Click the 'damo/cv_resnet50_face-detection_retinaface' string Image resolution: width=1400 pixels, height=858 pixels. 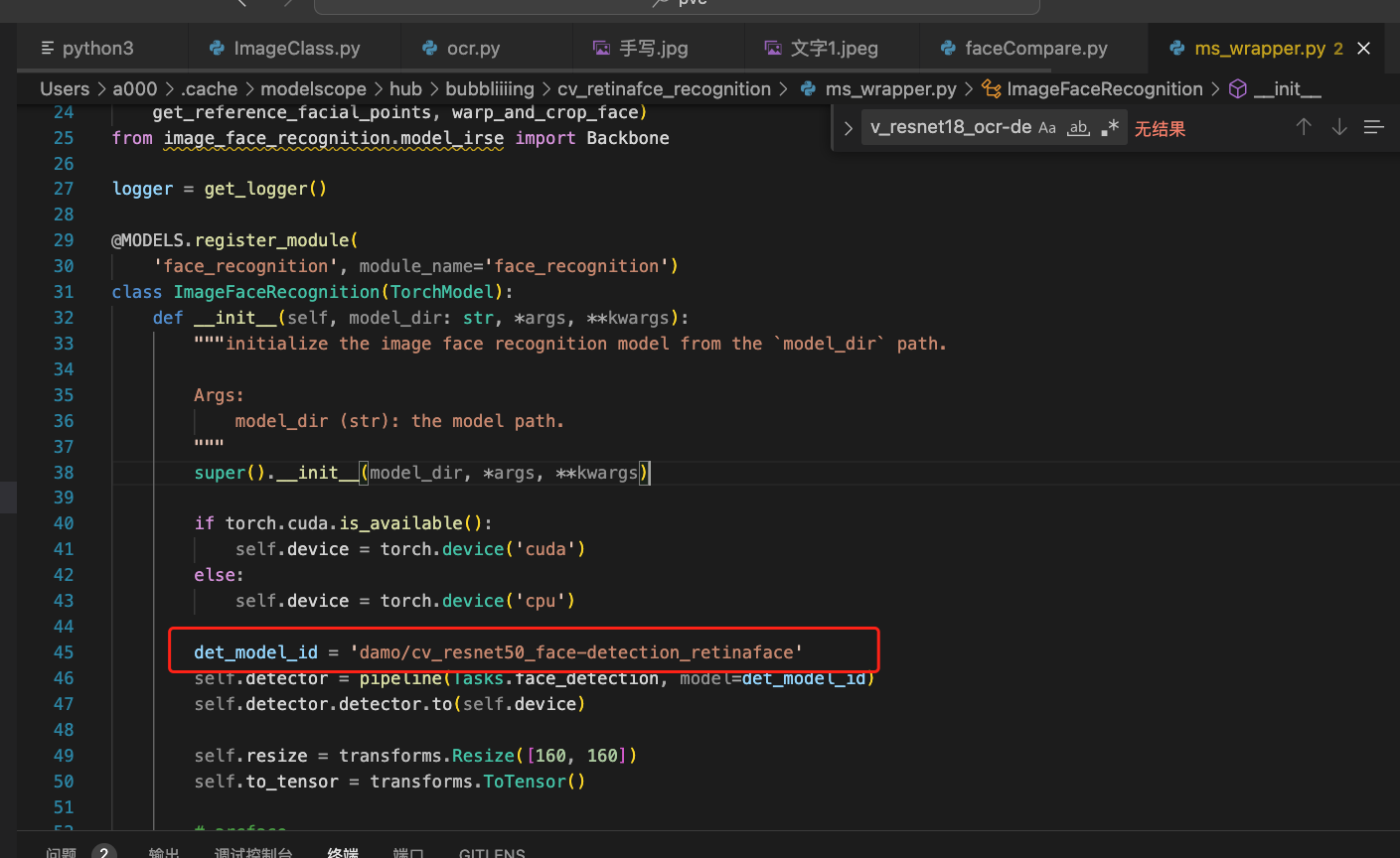[576, 652]
